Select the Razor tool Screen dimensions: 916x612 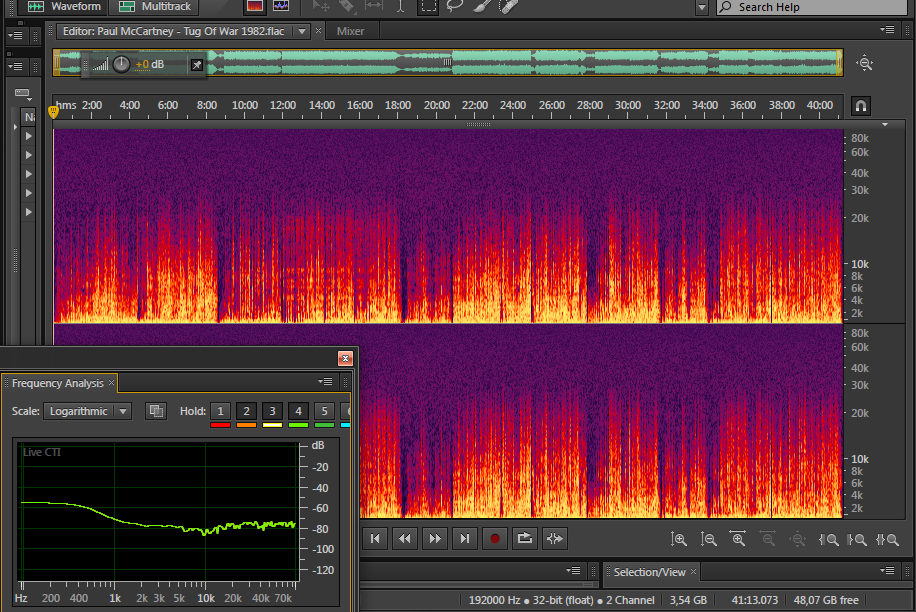tap(346, 6)
